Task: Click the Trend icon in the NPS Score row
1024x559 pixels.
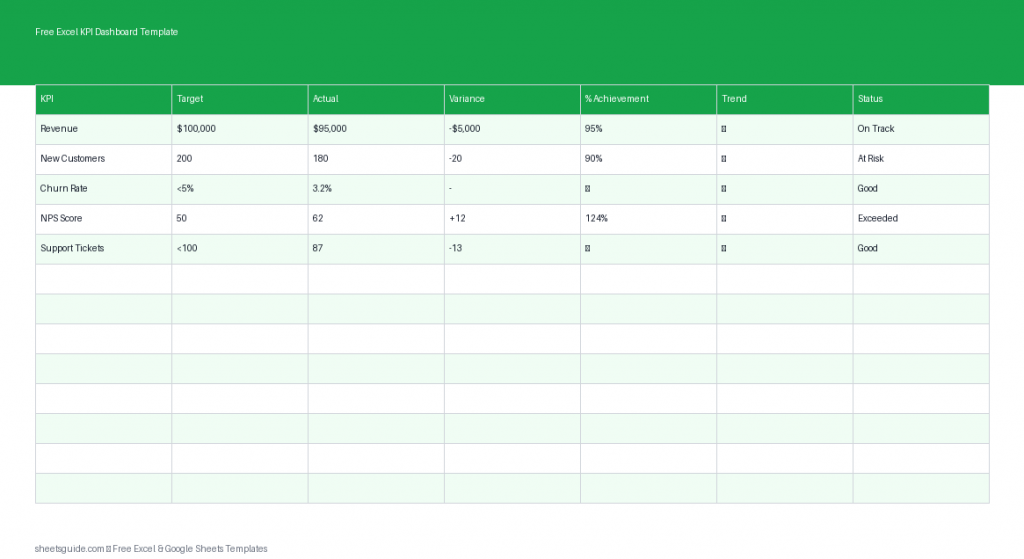Action: coord(724,219)
